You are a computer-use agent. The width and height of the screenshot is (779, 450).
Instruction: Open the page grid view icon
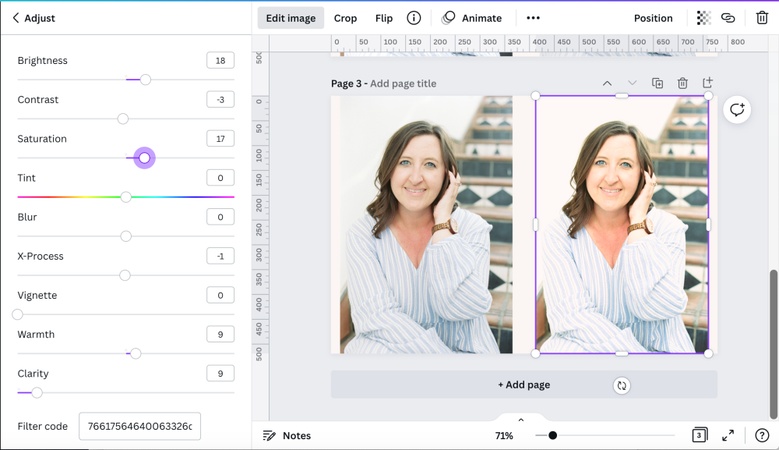click(700, 435)
